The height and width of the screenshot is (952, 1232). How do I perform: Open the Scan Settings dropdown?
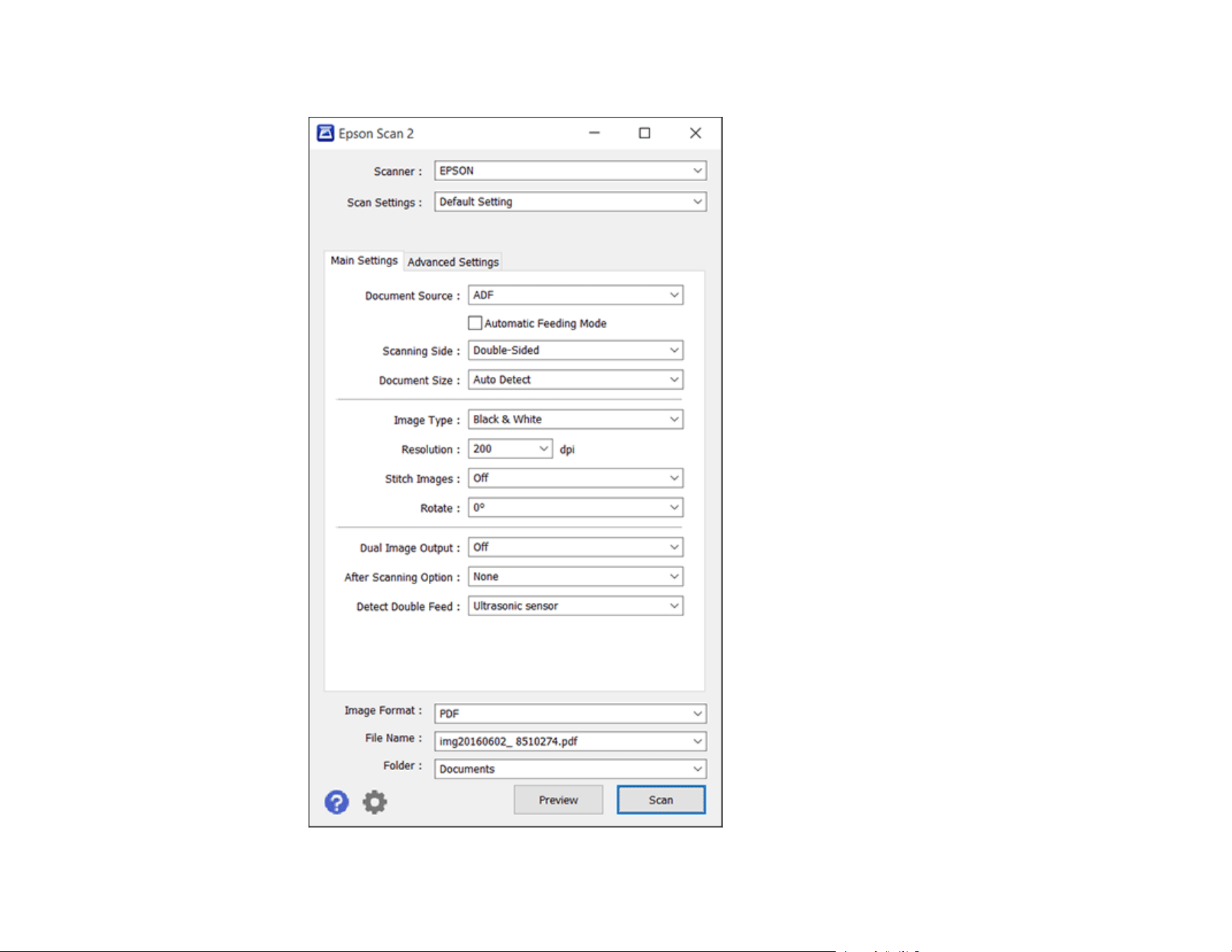(x=570, y=201)
